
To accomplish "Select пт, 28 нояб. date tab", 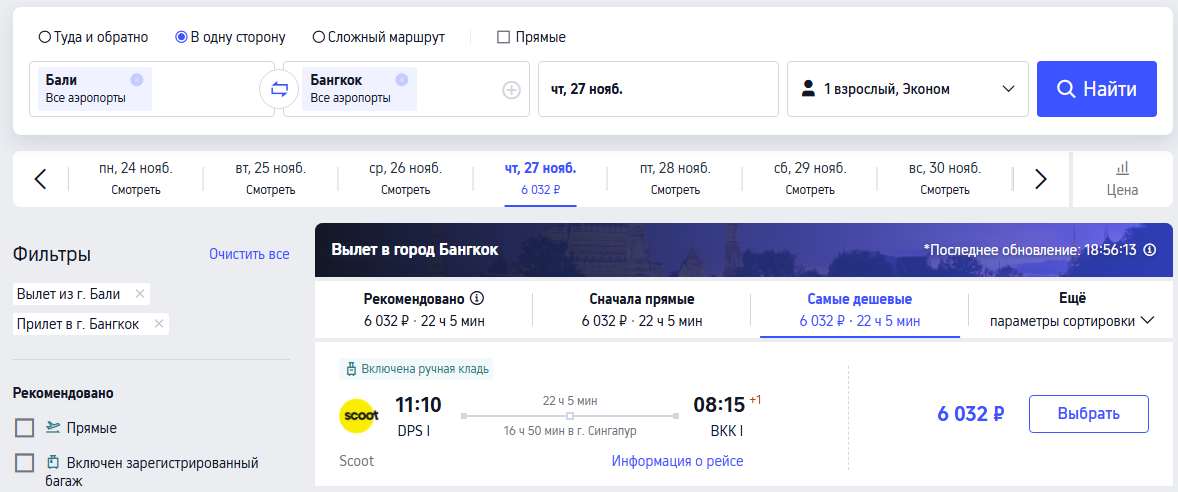I will pyautogui.click(x=675, y=179).
